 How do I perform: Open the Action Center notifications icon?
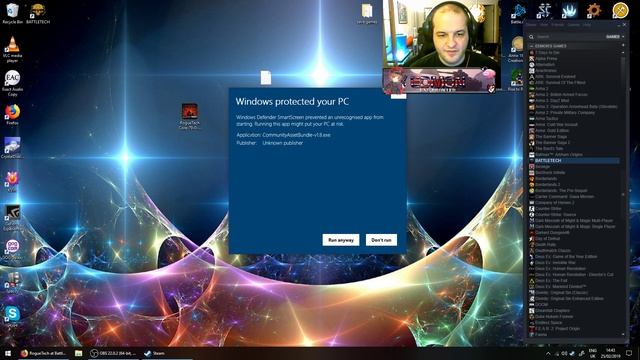[629, 353]
